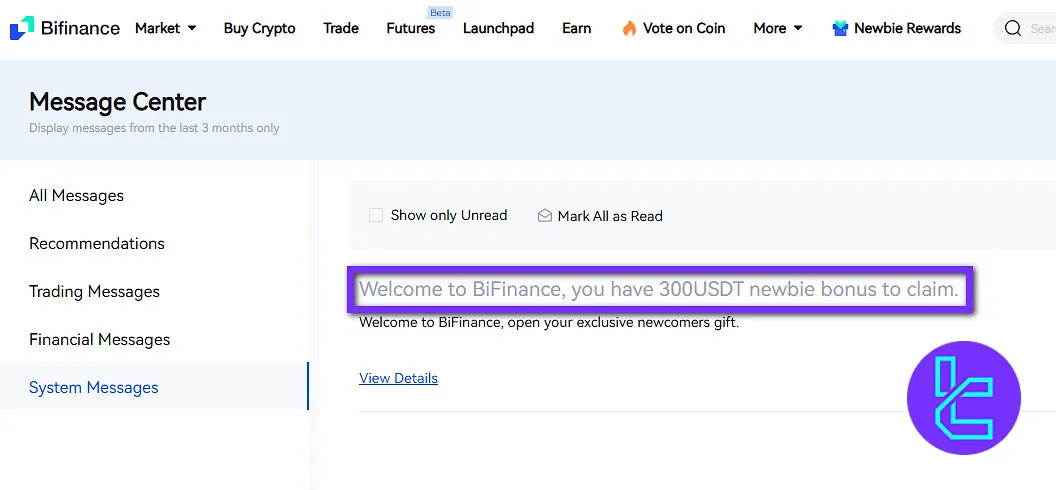This screenshot has height=490, width=1056.
Task: Open the 300USDT newbie bonus message title
Action: pos(659,289)
